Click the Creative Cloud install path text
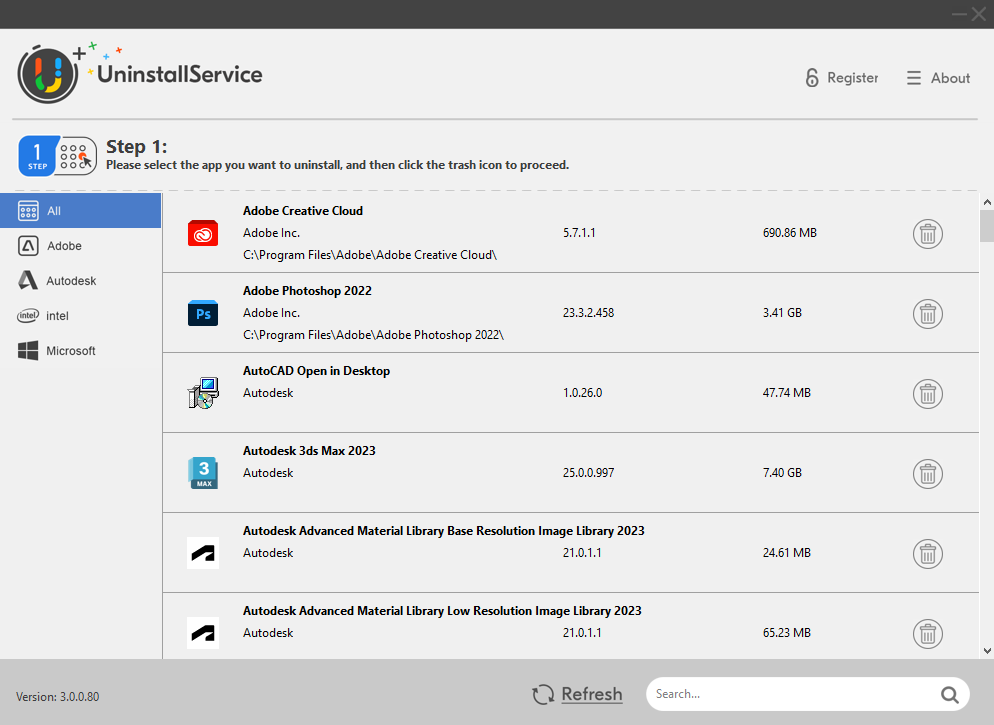 tap(370, 255)
